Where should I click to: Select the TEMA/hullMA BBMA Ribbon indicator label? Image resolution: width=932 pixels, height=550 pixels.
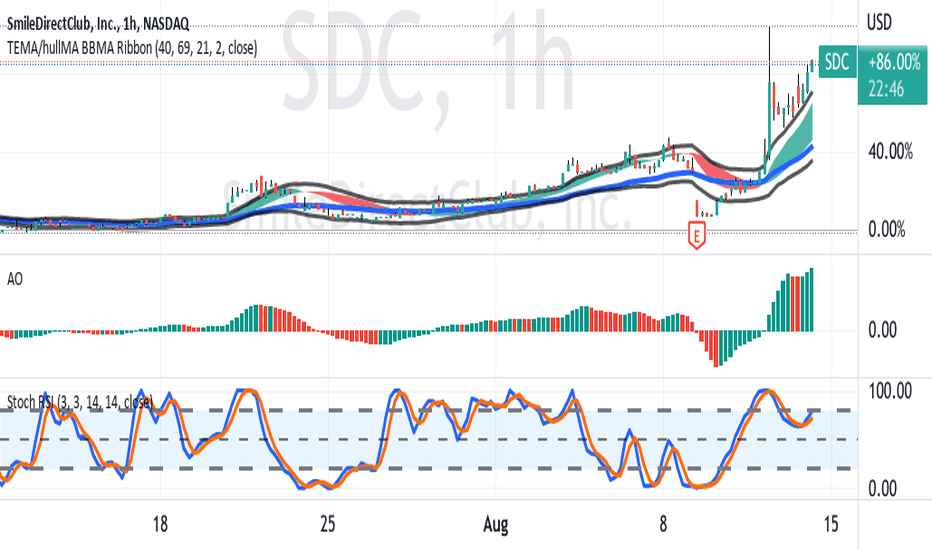point(132,48)
